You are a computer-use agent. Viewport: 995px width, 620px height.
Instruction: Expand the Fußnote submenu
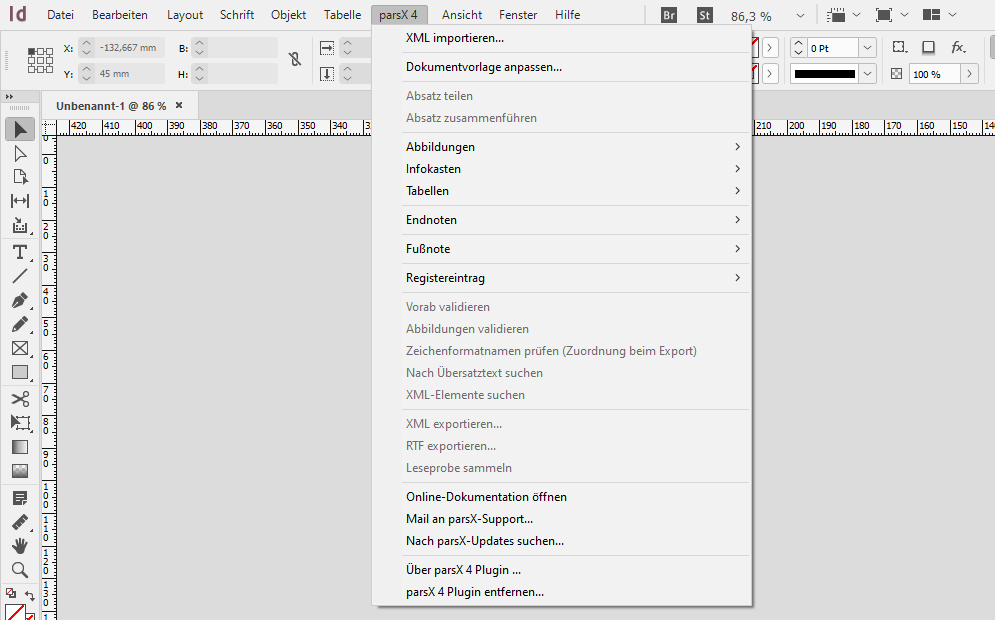(x=575, y=249)
